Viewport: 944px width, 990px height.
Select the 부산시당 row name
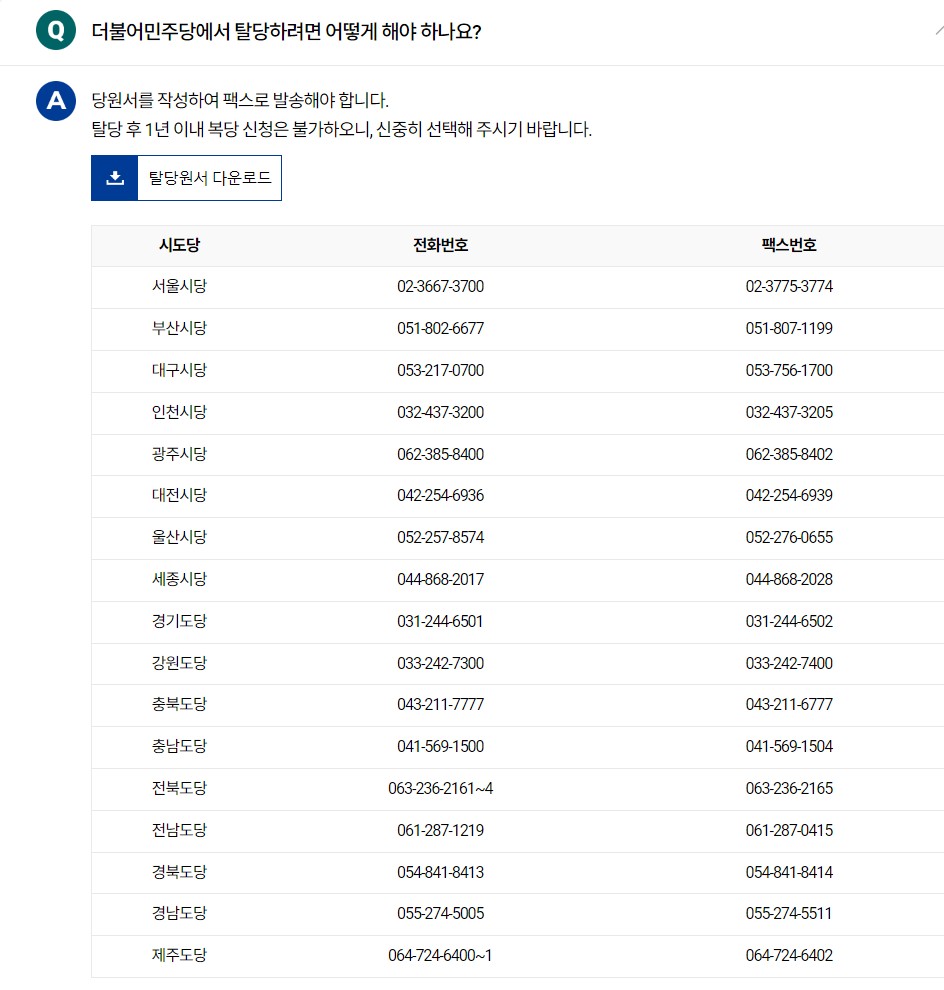click(x=179, y=328)
